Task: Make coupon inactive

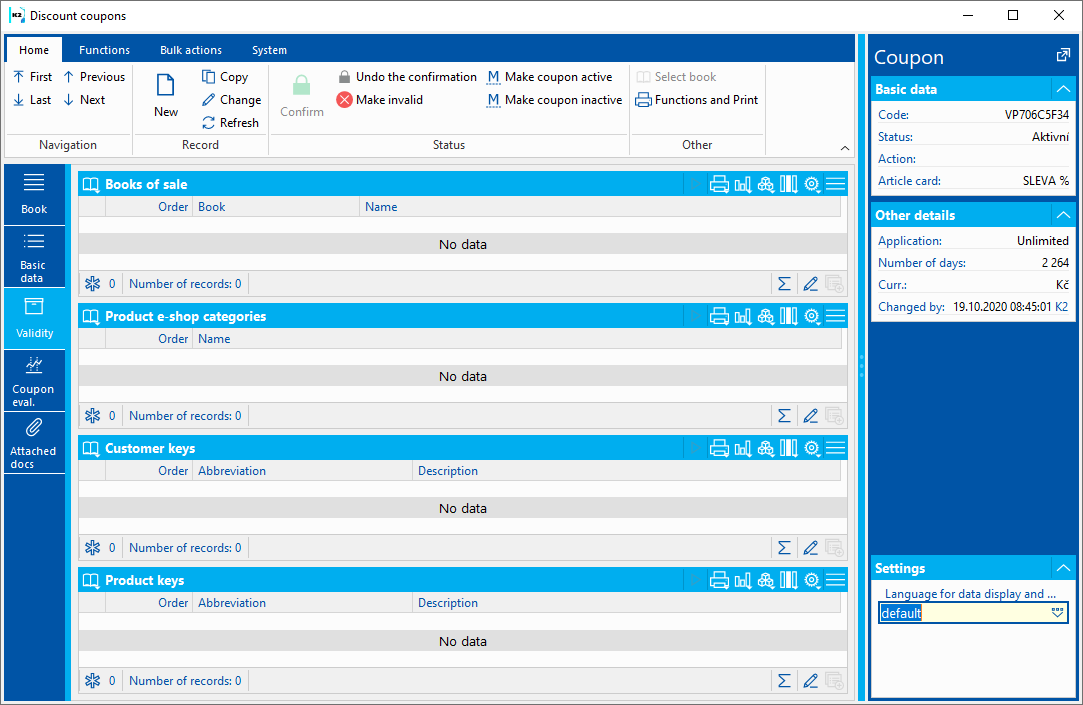Action: coord(555,99)
